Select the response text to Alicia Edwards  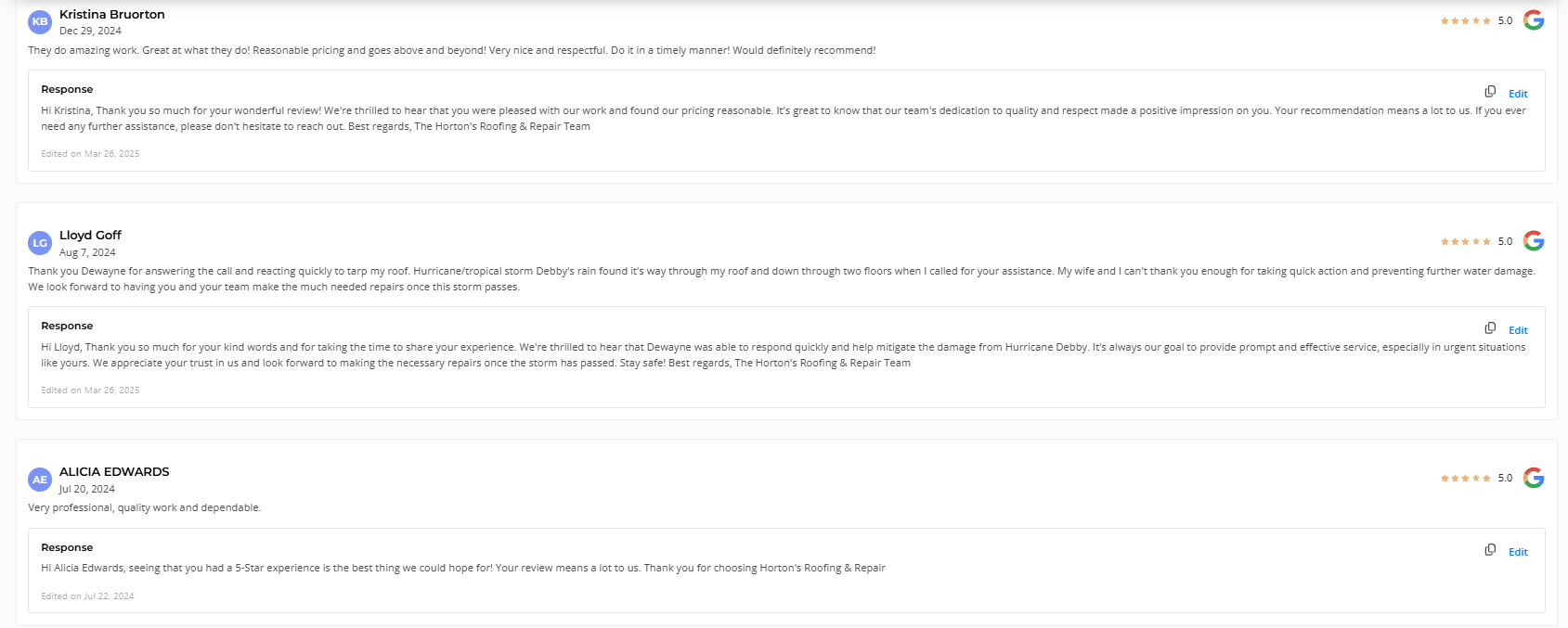pyautogui.click(x=463, y=568)
